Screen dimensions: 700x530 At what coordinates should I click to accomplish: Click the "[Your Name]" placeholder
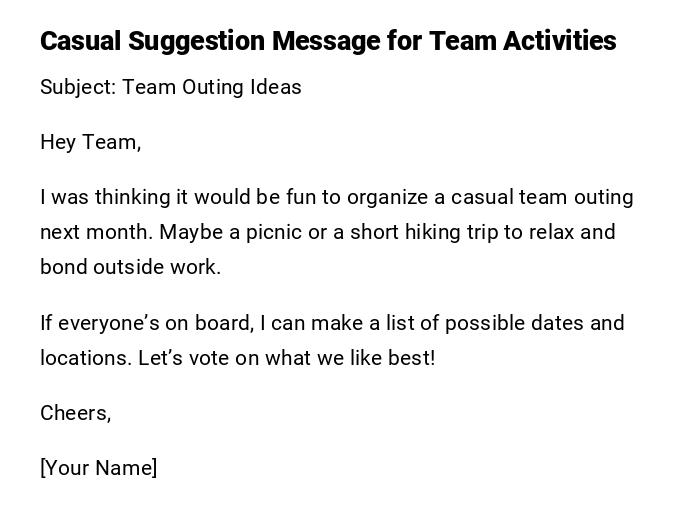coord(98,468)
